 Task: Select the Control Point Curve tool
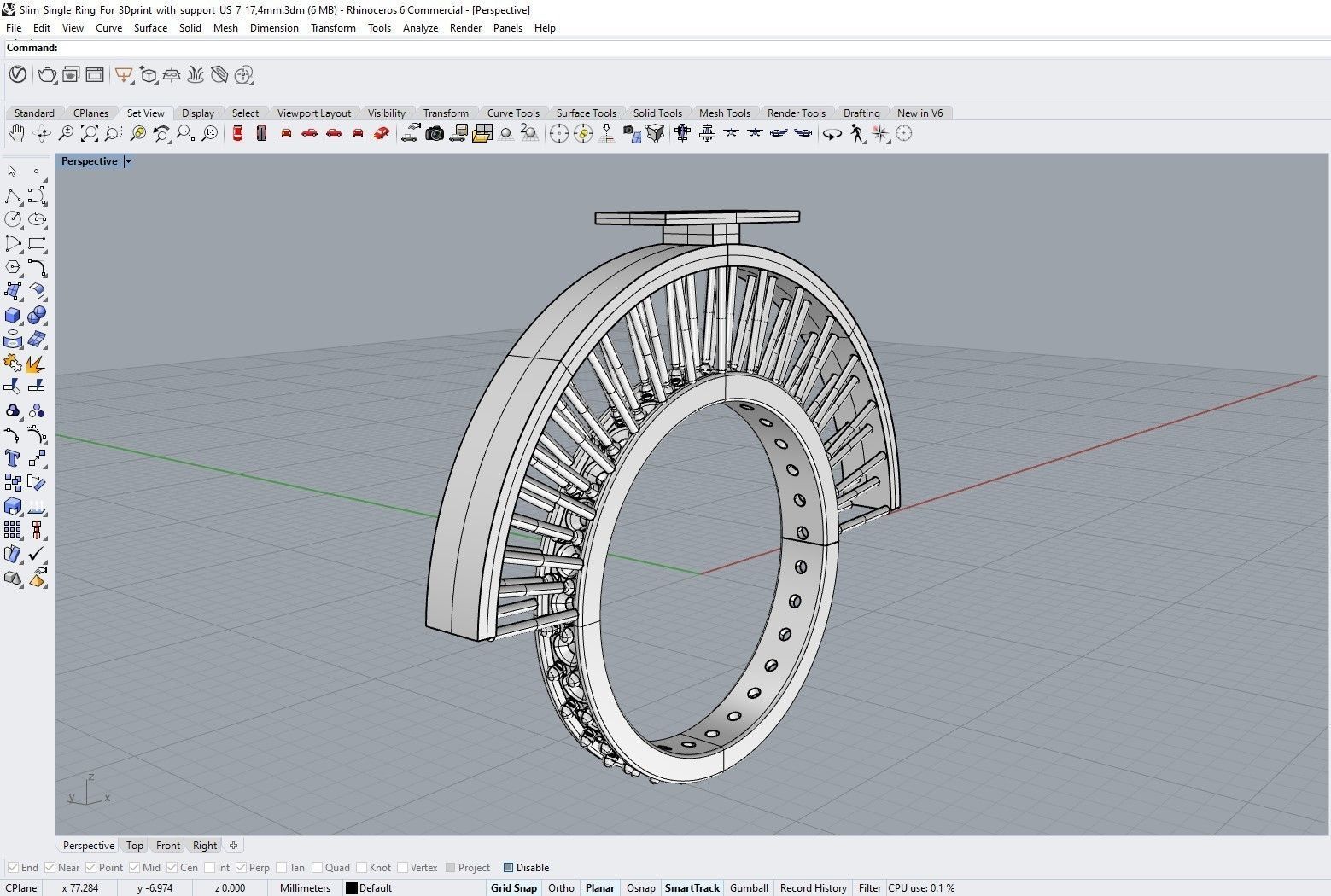click(x=37, y=195)
